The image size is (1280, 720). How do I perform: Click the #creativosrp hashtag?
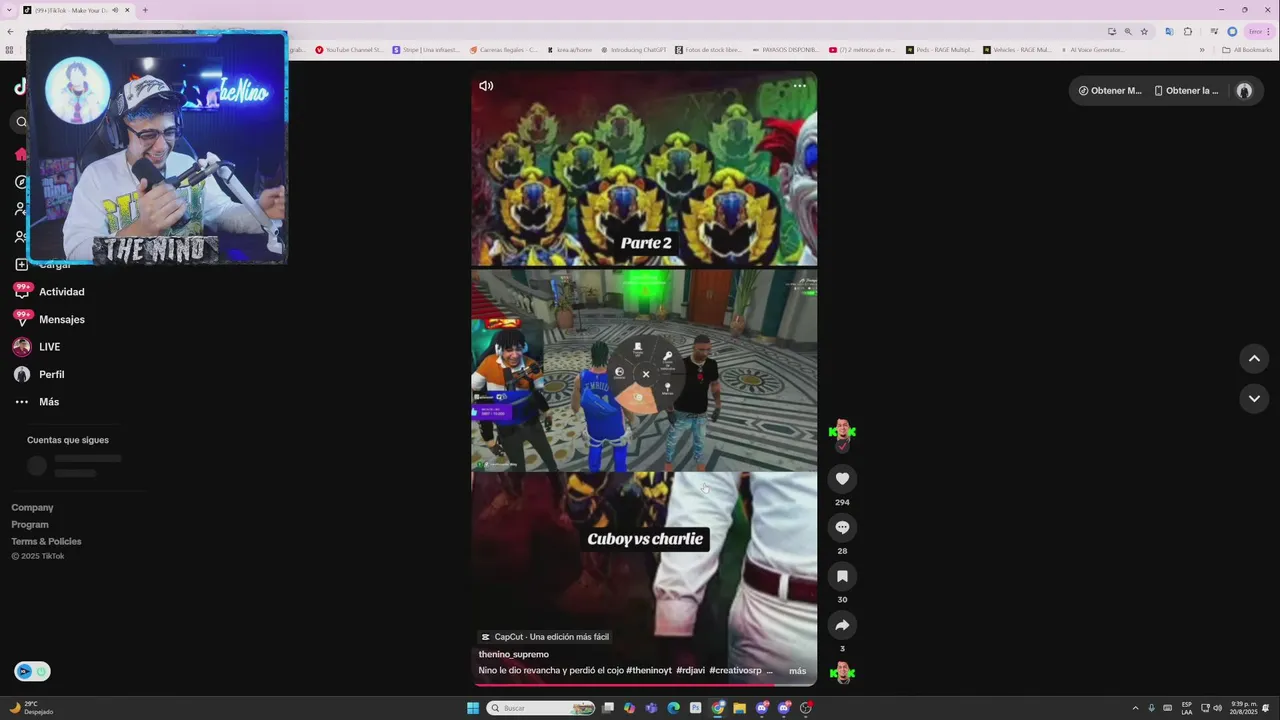click(735, 671)
